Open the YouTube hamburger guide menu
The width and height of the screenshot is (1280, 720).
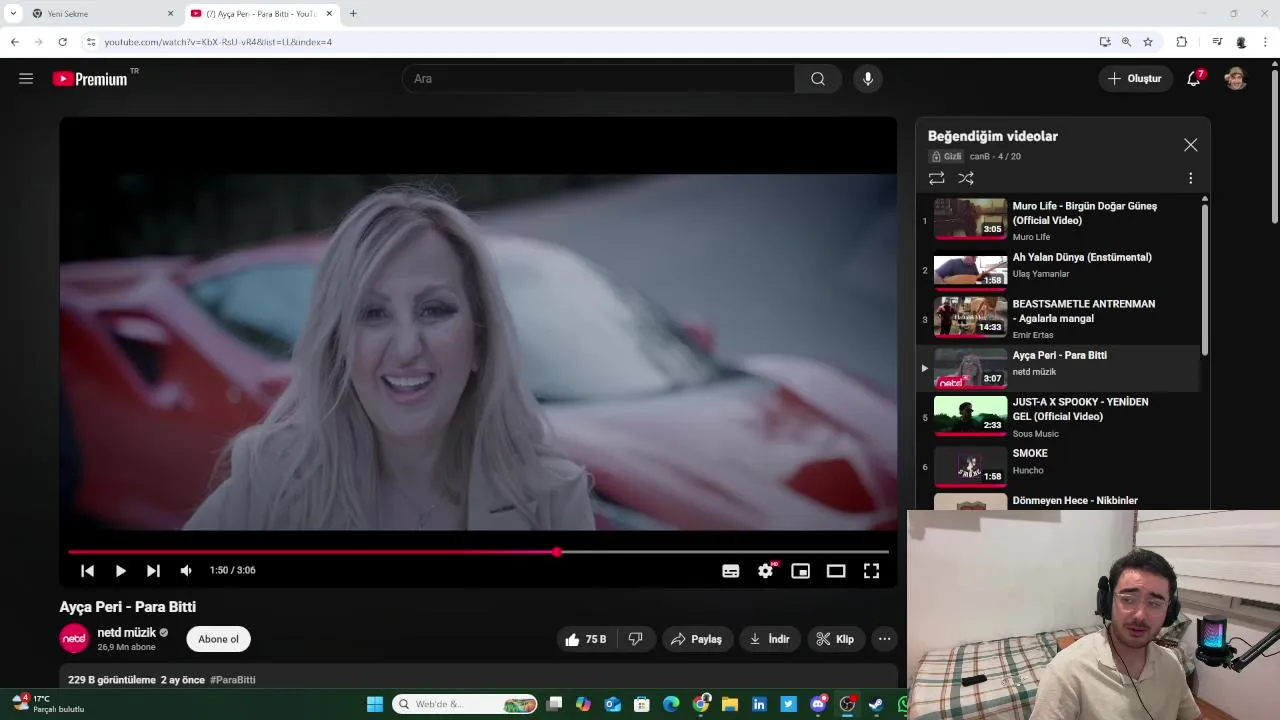click(26, 79)
